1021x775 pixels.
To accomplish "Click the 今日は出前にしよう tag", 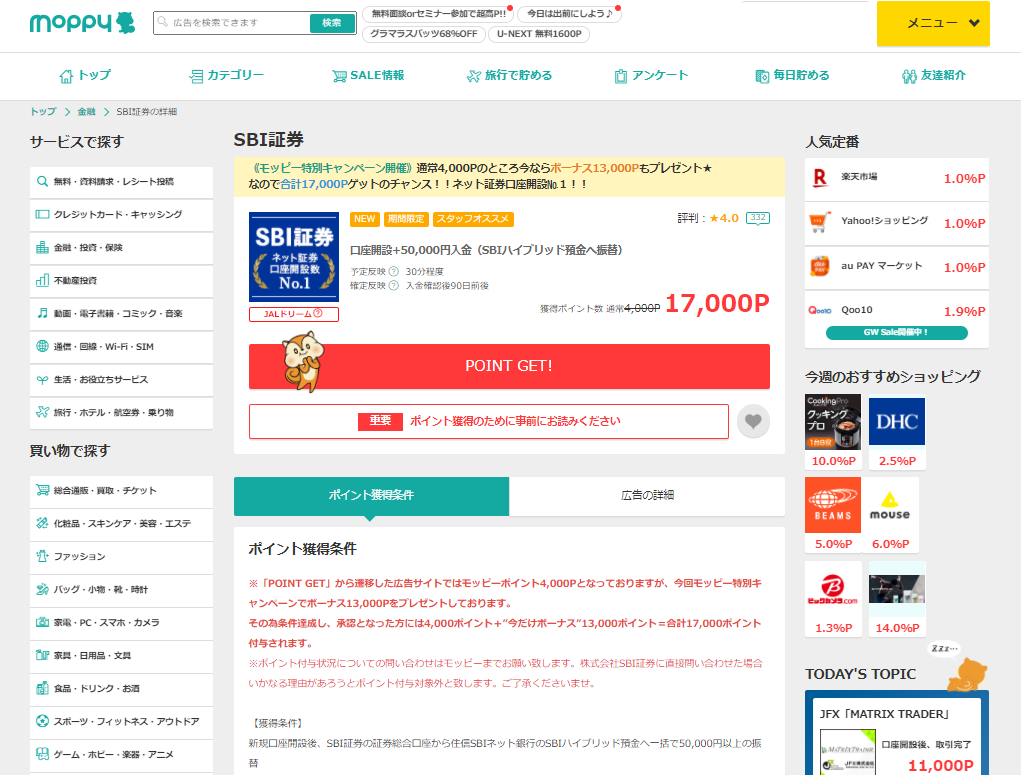I will click(x=569, y=14).
